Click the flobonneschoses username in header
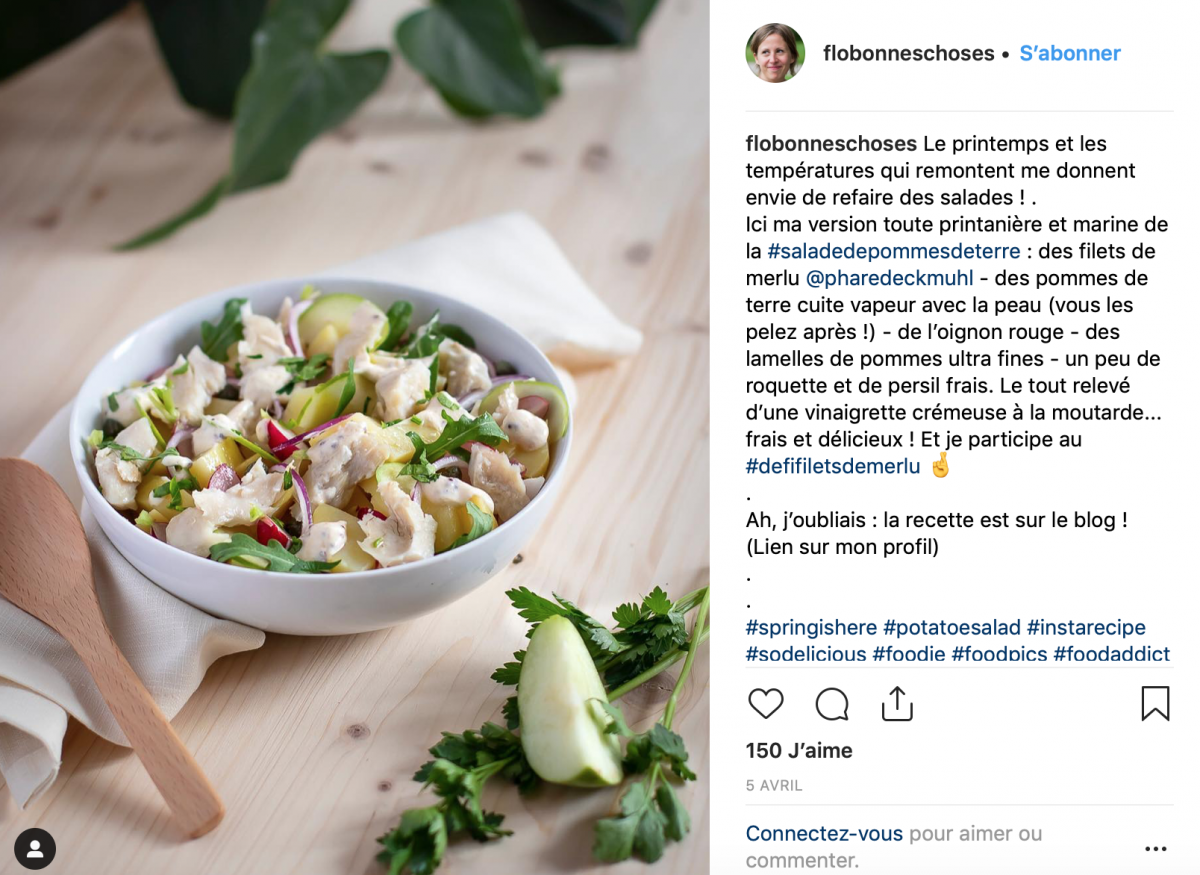1200x875 pixels. (909, 53)
